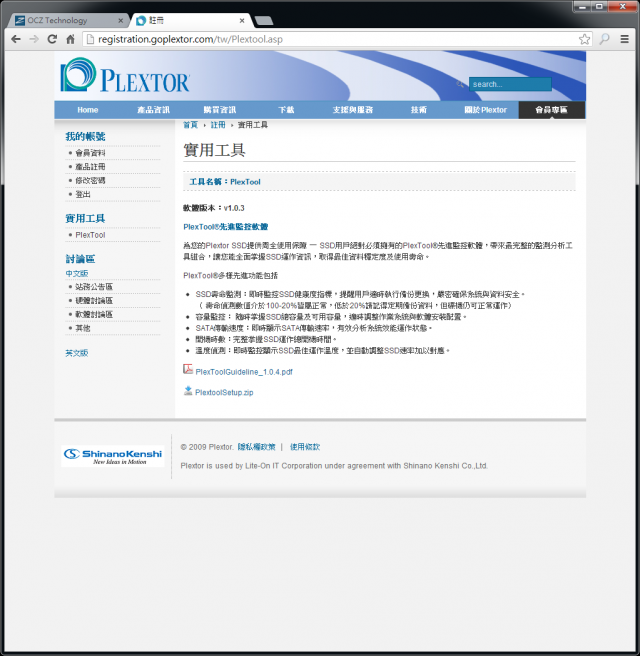Open the browser home page icon
This screenshot has height=657, width=640.
pos(70,39)
